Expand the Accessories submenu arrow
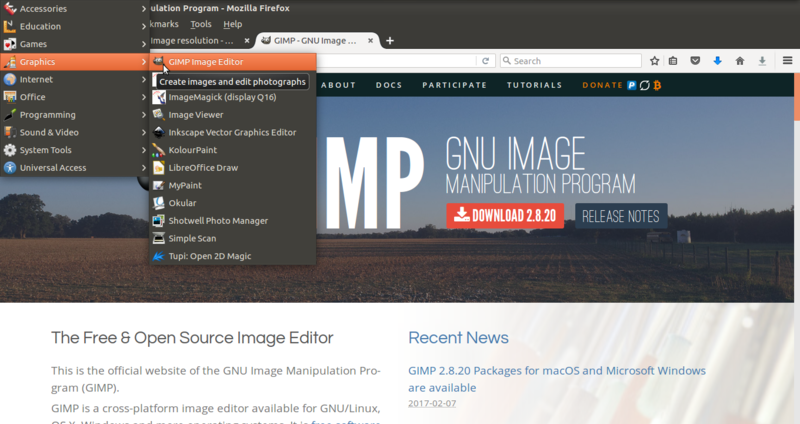Image resolution: width=800 pixels, height=424 pixels. pos(144,9)
